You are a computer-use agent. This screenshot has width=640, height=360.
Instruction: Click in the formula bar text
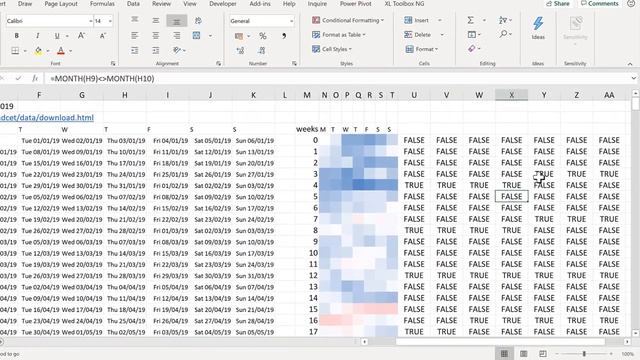(102, 78)
